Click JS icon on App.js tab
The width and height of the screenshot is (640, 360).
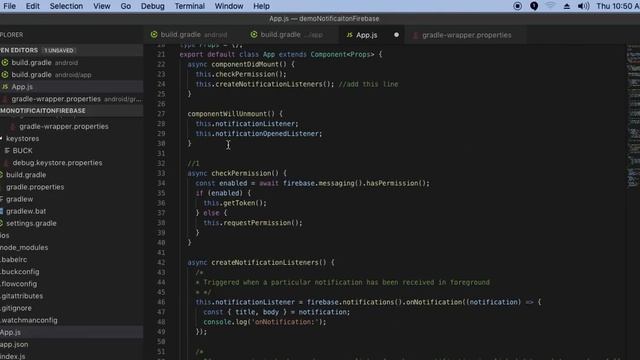coord(349,35)
